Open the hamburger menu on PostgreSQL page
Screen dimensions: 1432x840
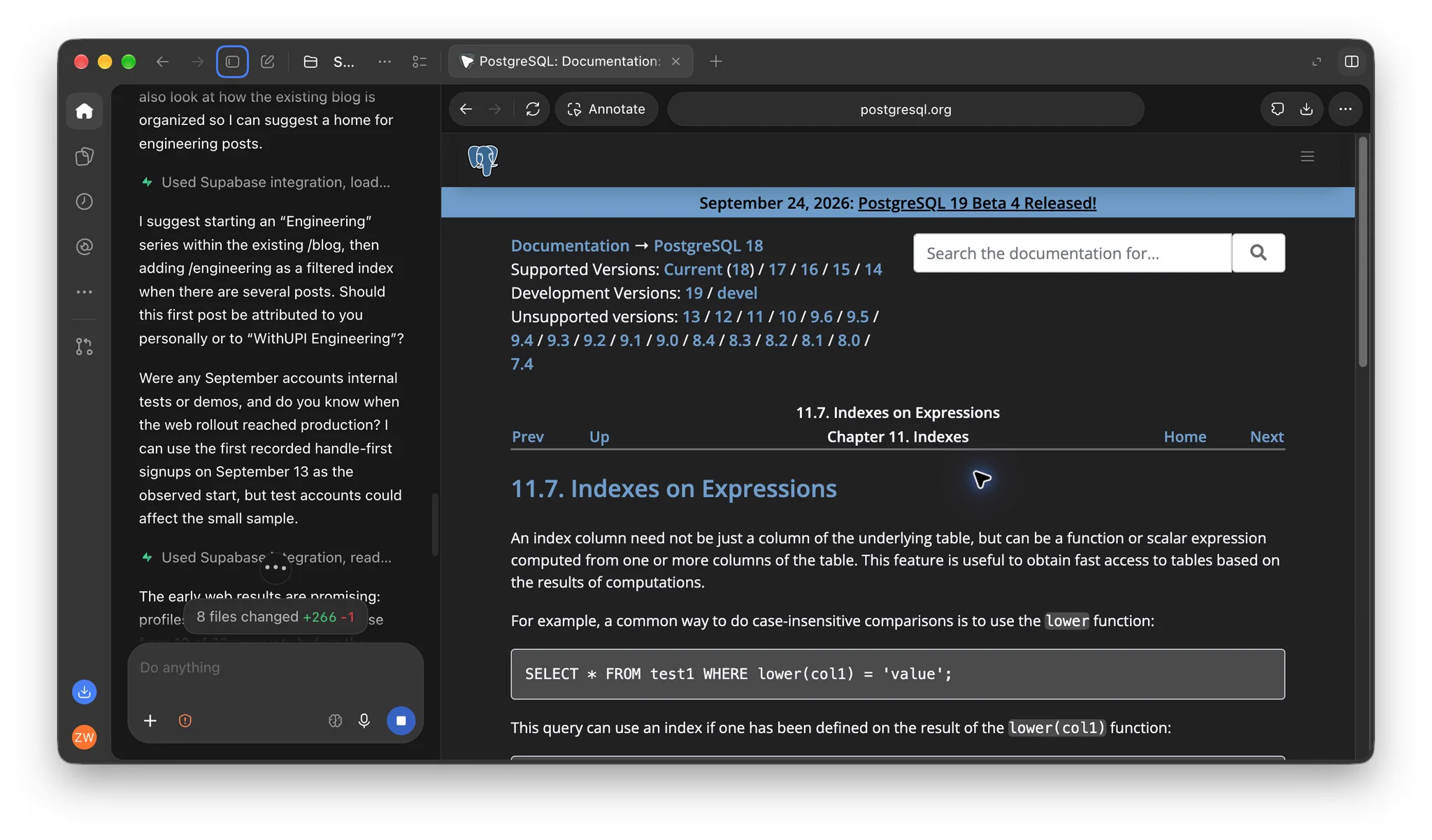[x=1308, y=157]
